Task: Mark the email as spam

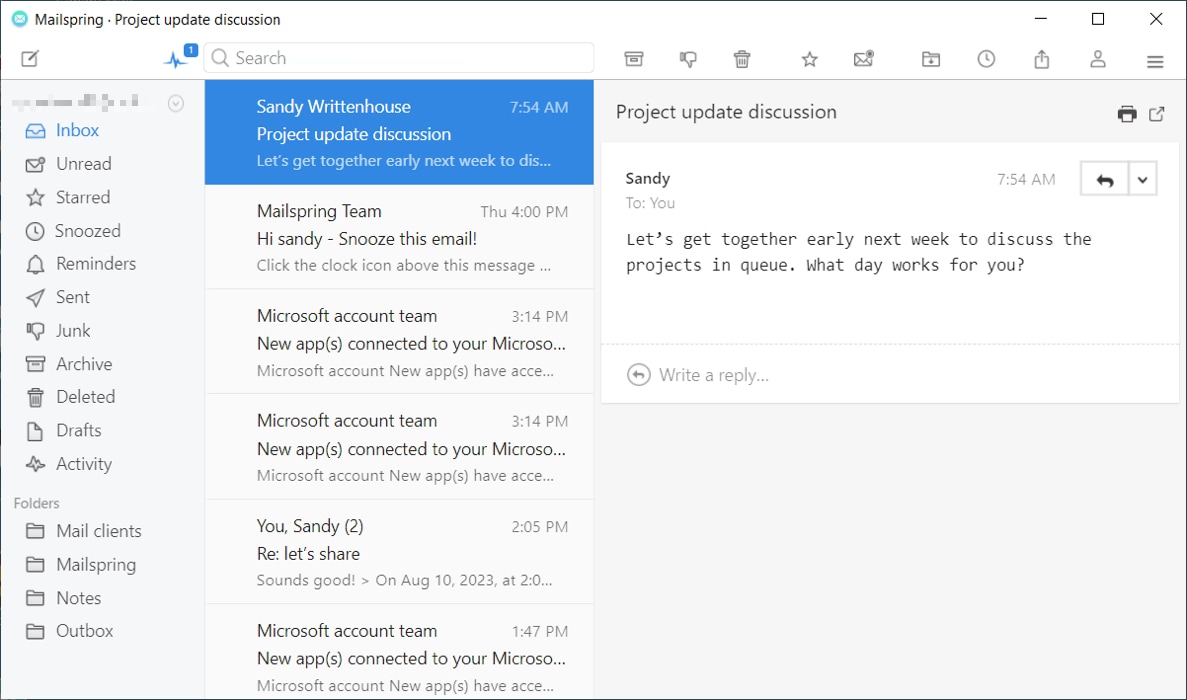Action: click(x=688, y=59)
